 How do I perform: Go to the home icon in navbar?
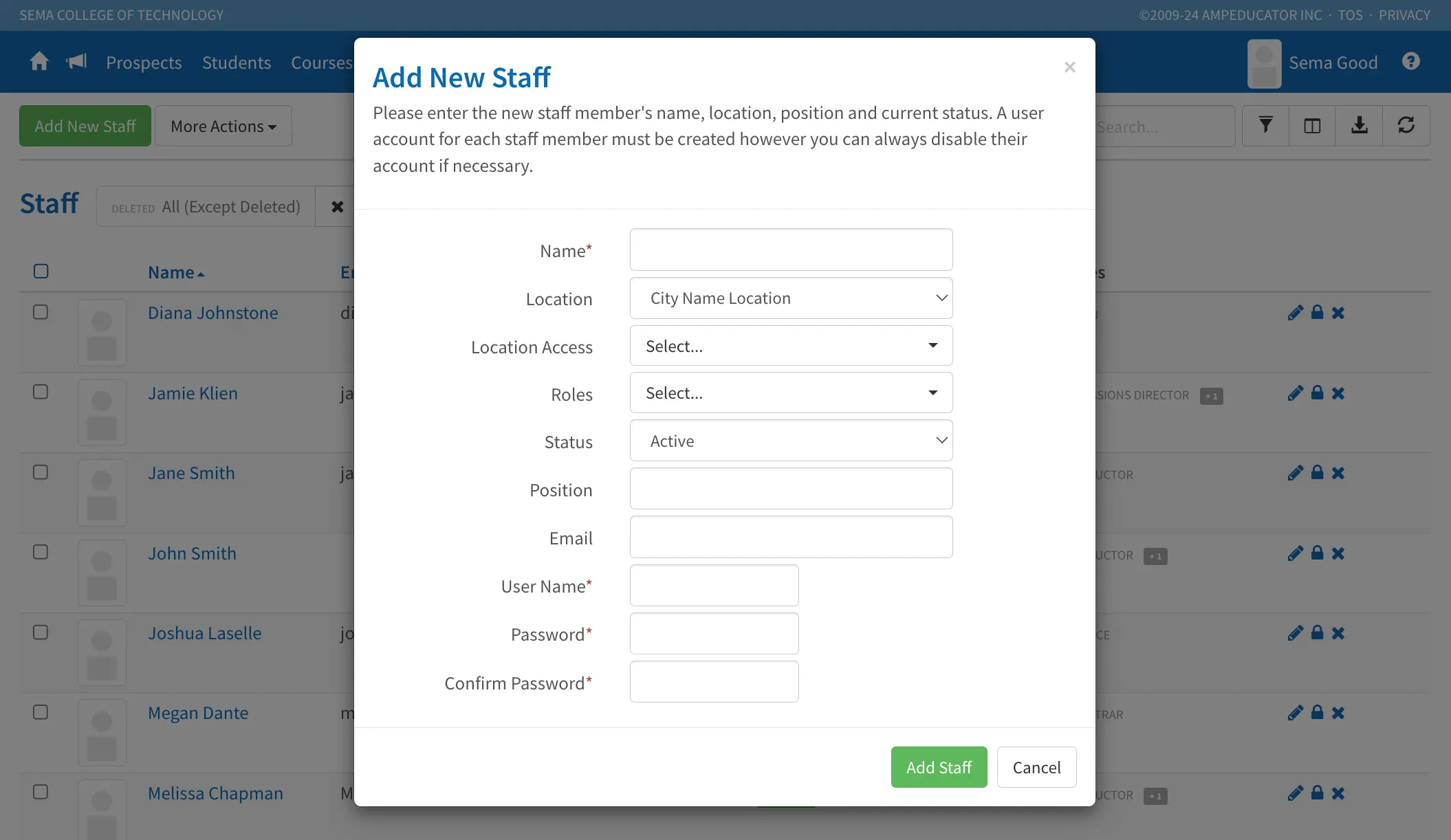39,62
